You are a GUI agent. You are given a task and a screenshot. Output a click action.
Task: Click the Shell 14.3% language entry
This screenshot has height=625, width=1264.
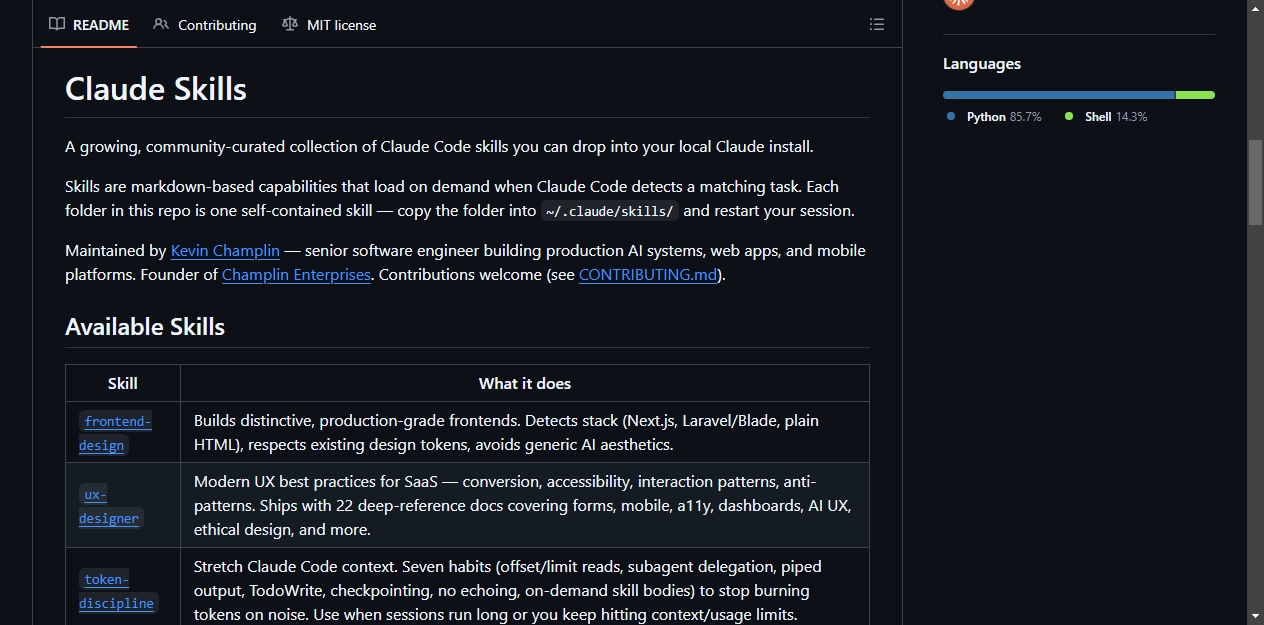click(x=1106, y=117)
